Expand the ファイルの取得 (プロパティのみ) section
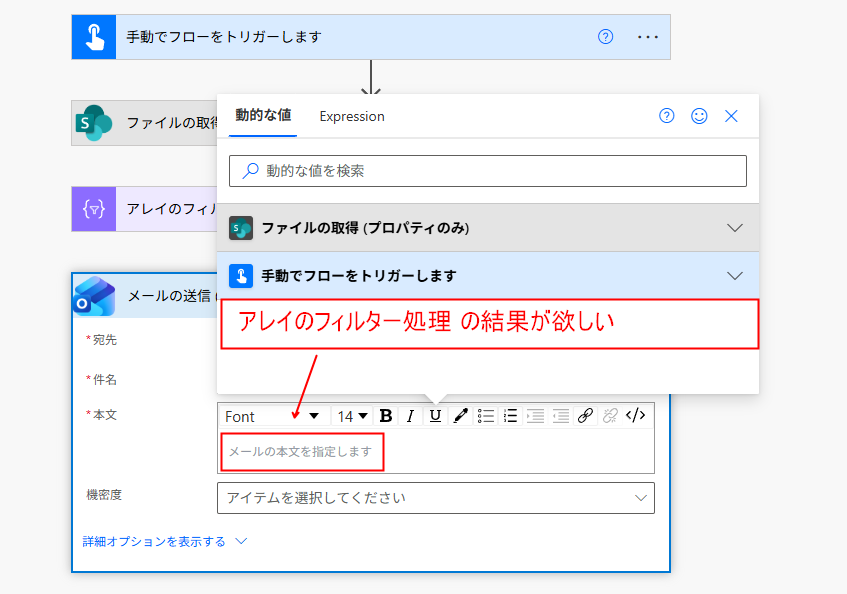The image size is (847, 594). point(488,228)
